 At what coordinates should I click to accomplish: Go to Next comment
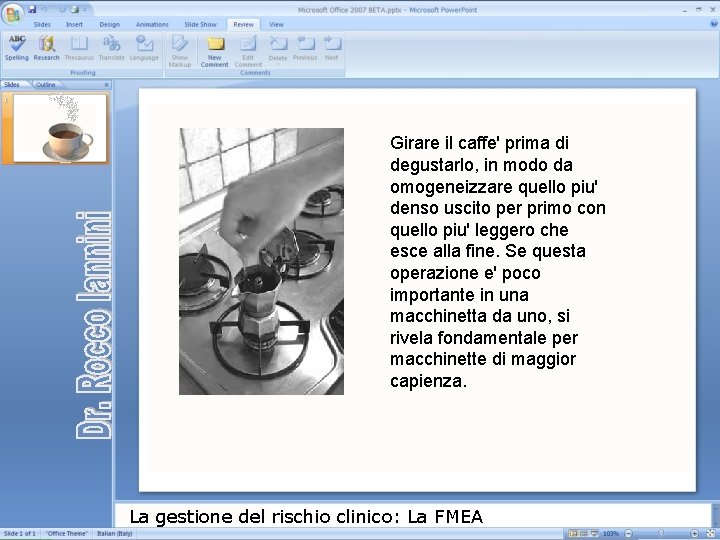coord(332,48)
